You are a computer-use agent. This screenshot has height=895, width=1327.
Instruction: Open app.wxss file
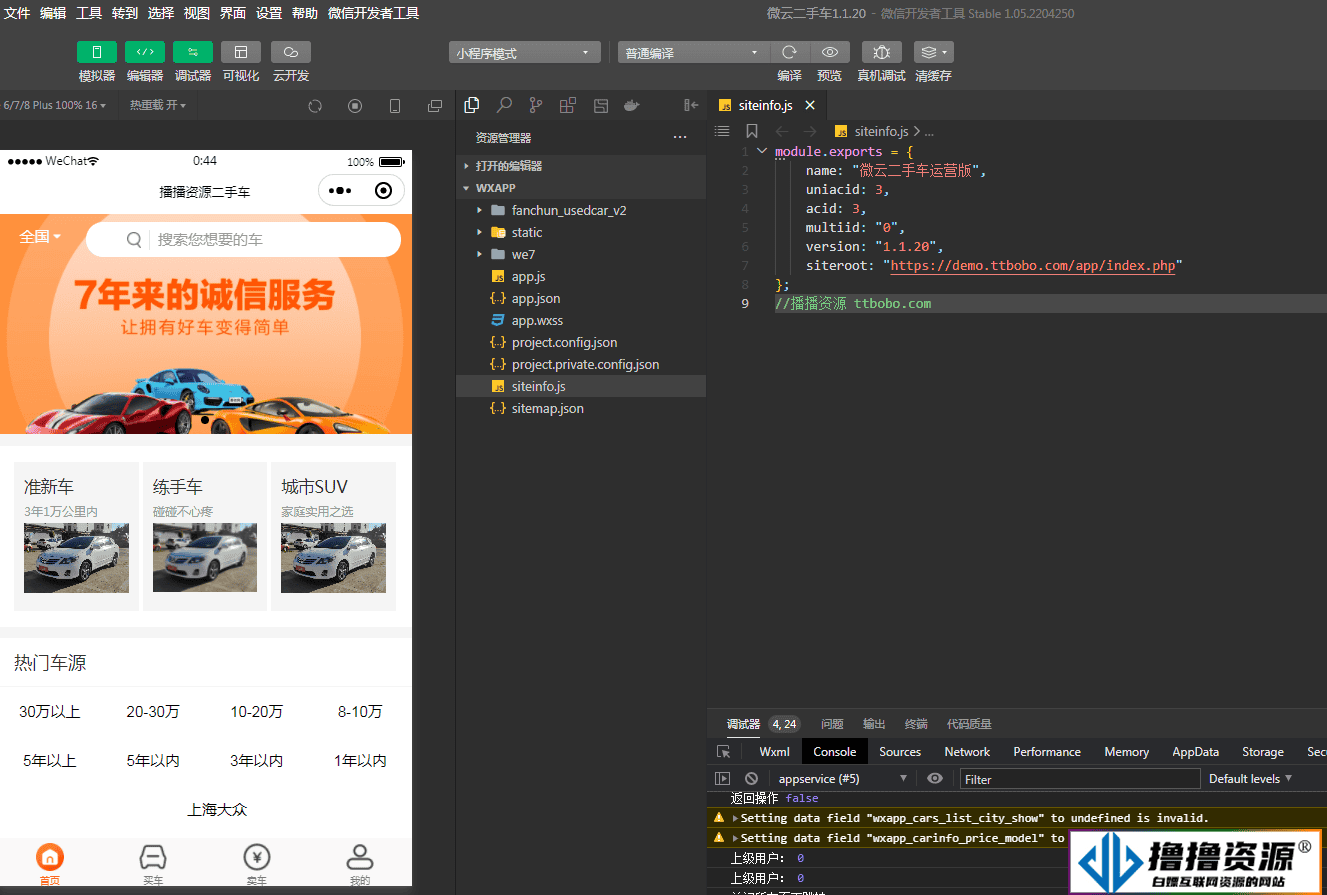[581, 320]
